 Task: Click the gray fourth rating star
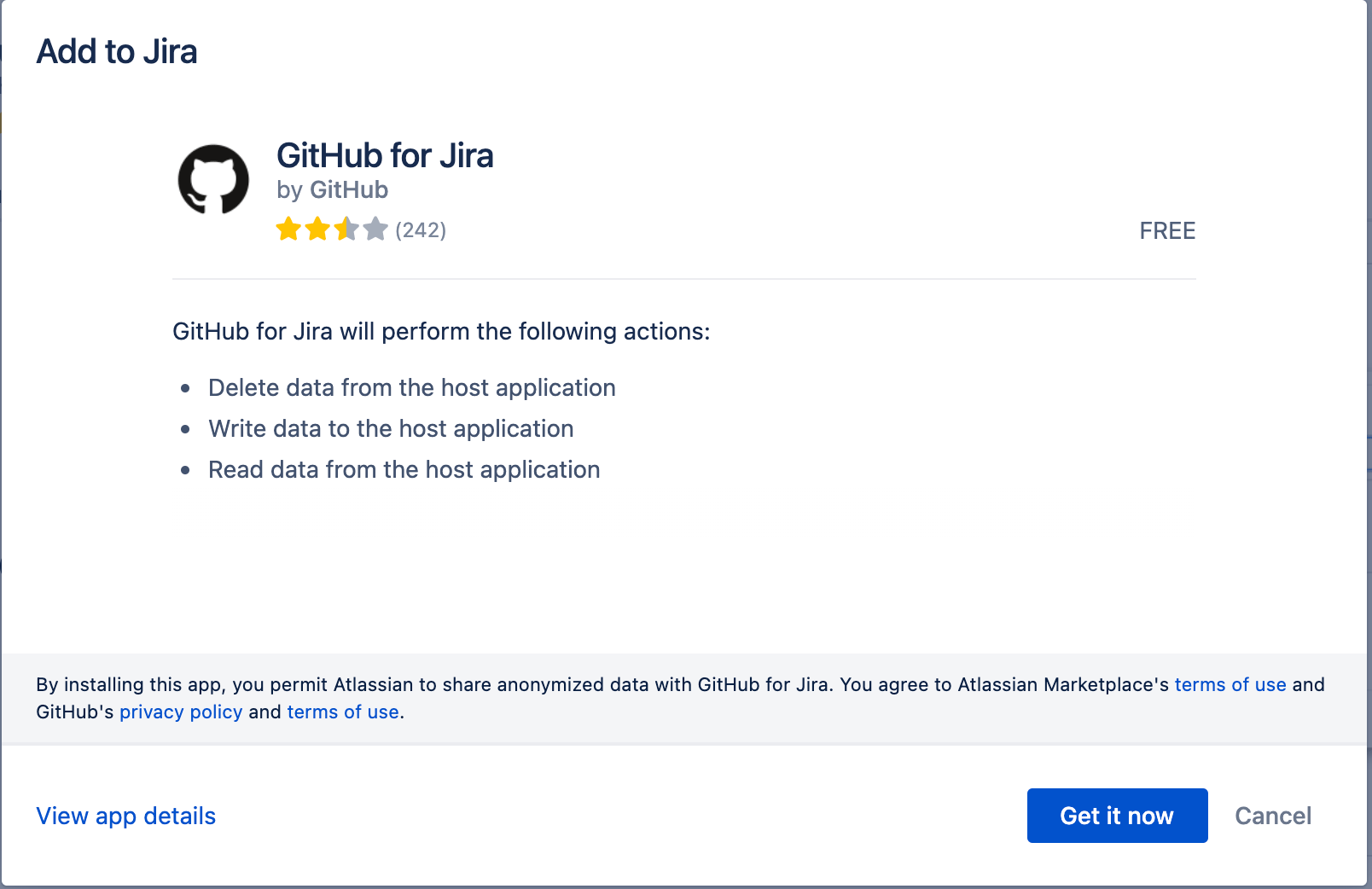pos(375,229)
